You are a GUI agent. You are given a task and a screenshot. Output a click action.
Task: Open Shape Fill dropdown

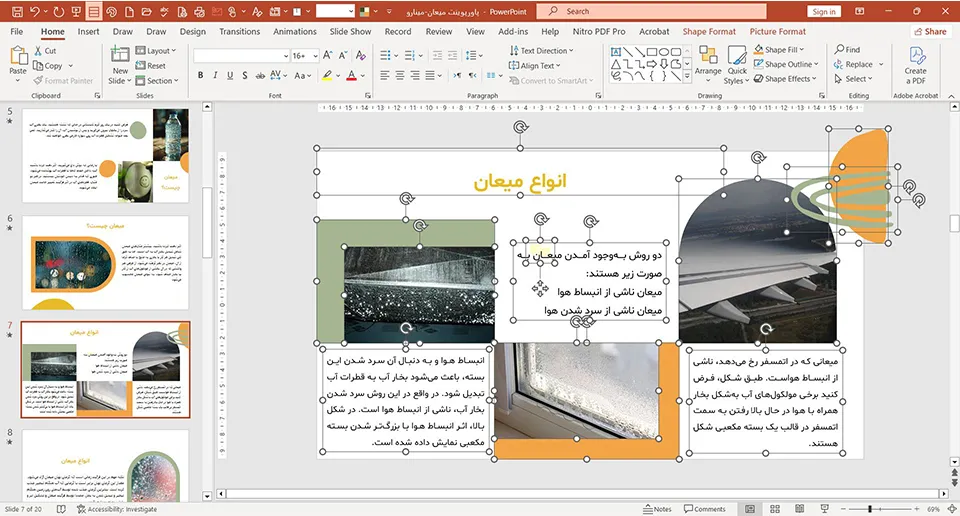pyautogui.click(x=779, y=50)
